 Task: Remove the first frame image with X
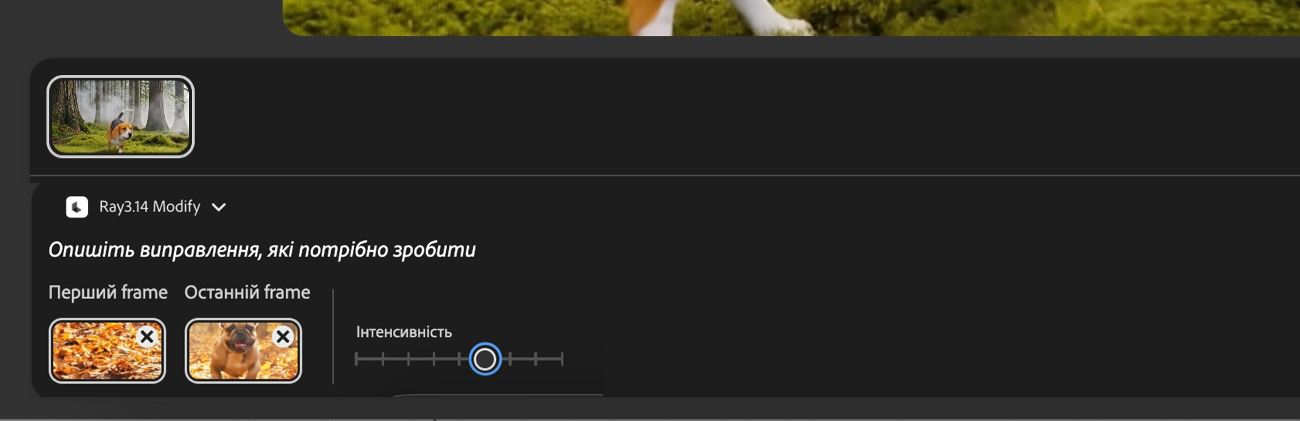[147, 337]
